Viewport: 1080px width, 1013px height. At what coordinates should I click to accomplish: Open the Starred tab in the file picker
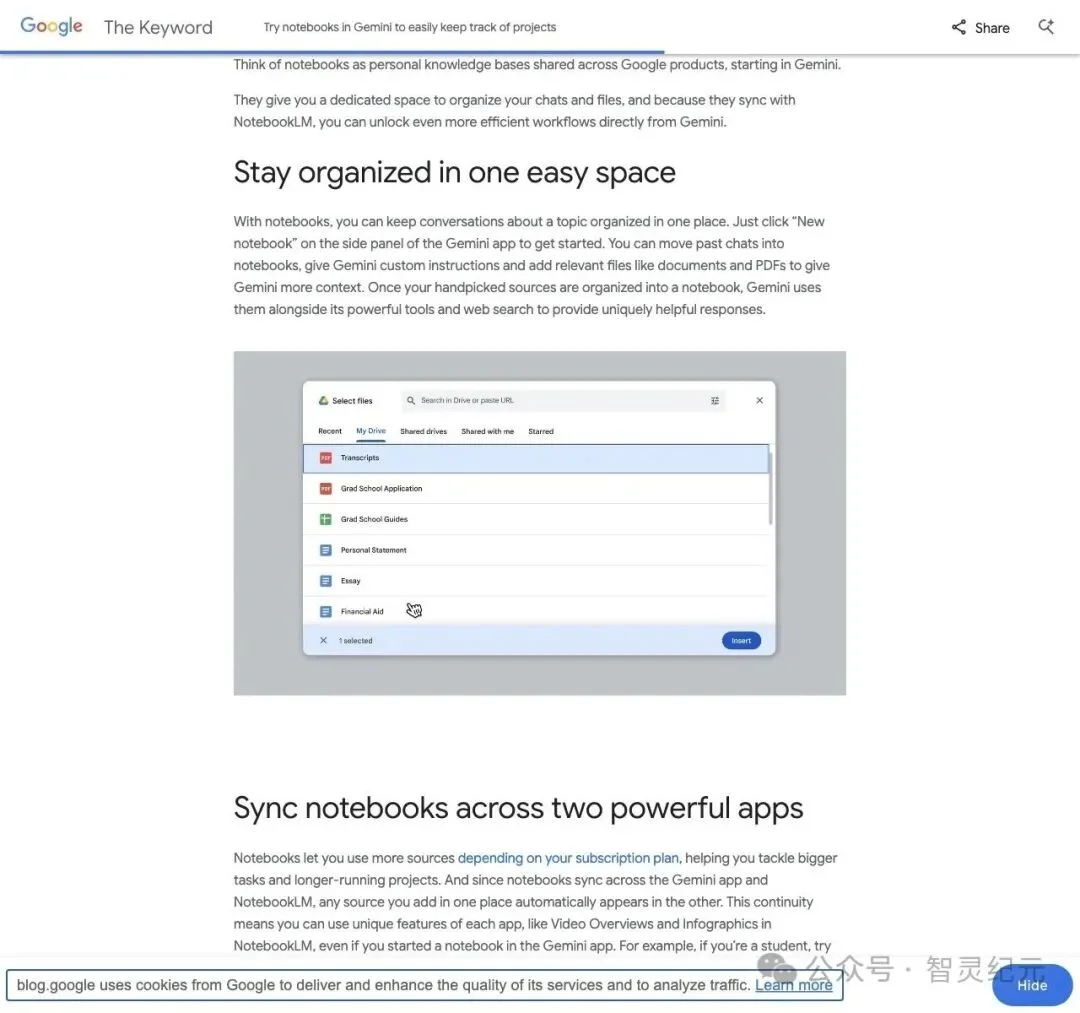541,431
